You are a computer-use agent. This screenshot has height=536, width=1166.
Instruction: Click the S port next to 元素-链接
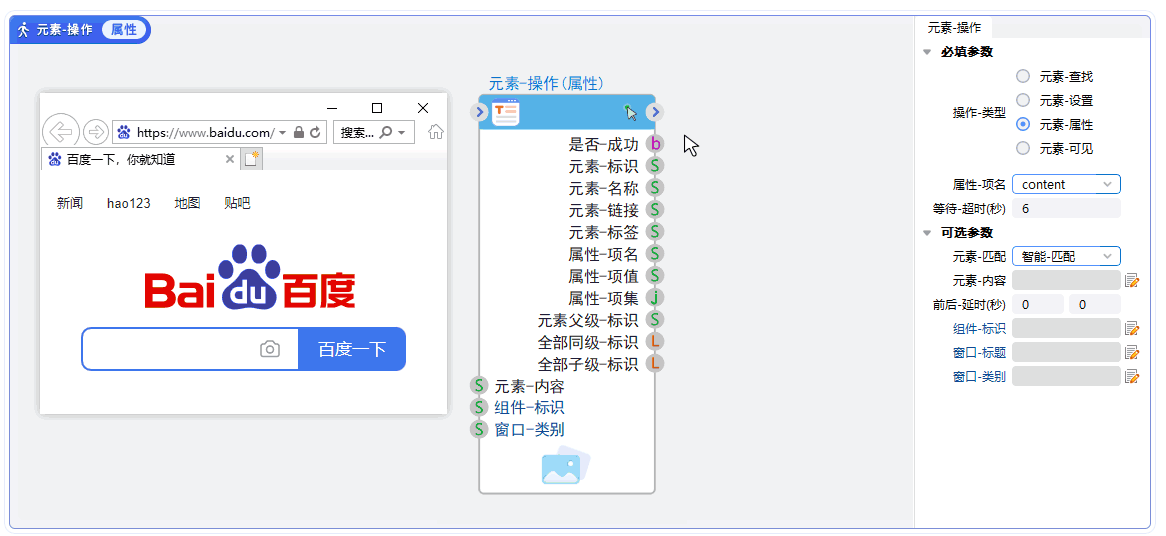654,210
